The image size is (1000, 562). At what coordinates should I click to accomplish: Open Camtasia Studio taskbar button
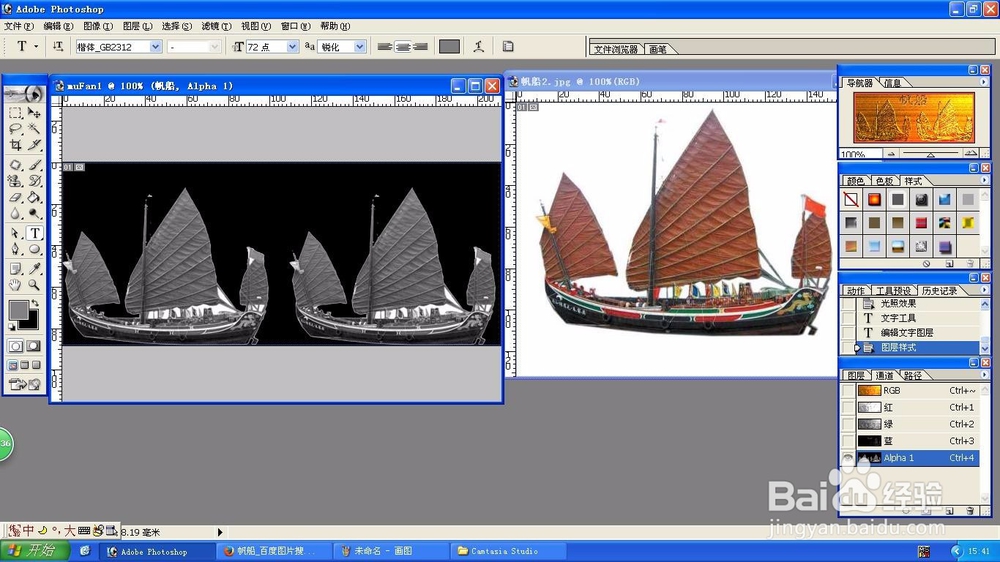pyautogui.click(x=508, y=551)
